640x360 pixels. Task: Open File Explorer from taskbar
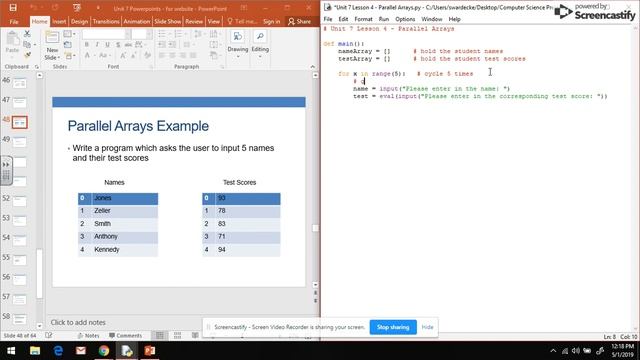[x=35, y=351]
